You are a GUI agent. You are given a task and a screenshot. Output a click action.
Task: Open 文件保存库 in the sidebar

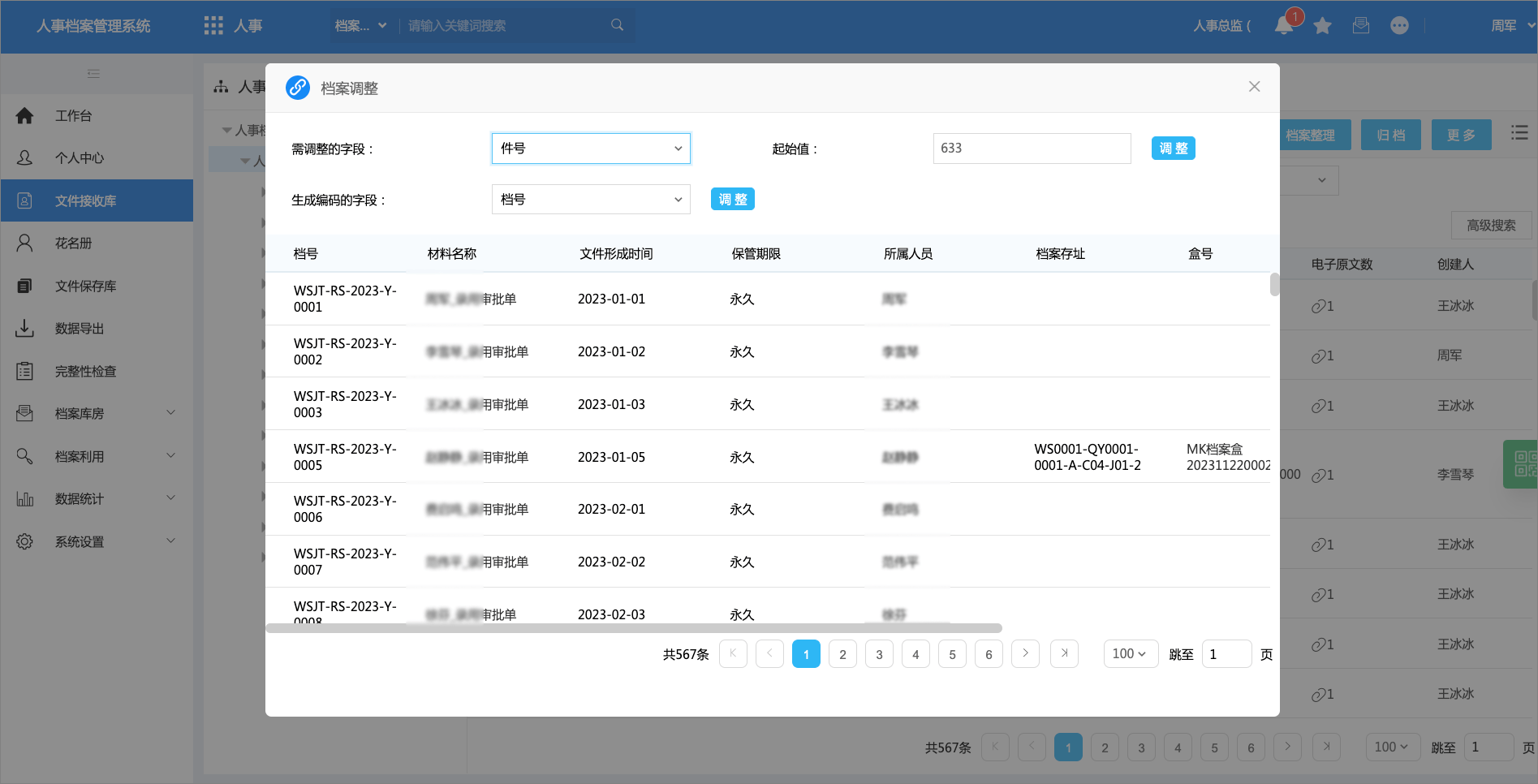pos(85,286)
